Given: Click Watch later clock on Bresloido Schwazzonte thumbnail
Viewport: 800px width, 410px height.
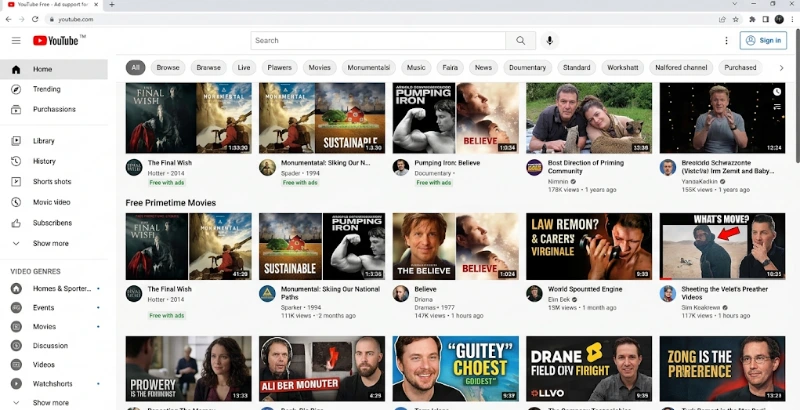Looking at the screenshot, I should [777, 92].
